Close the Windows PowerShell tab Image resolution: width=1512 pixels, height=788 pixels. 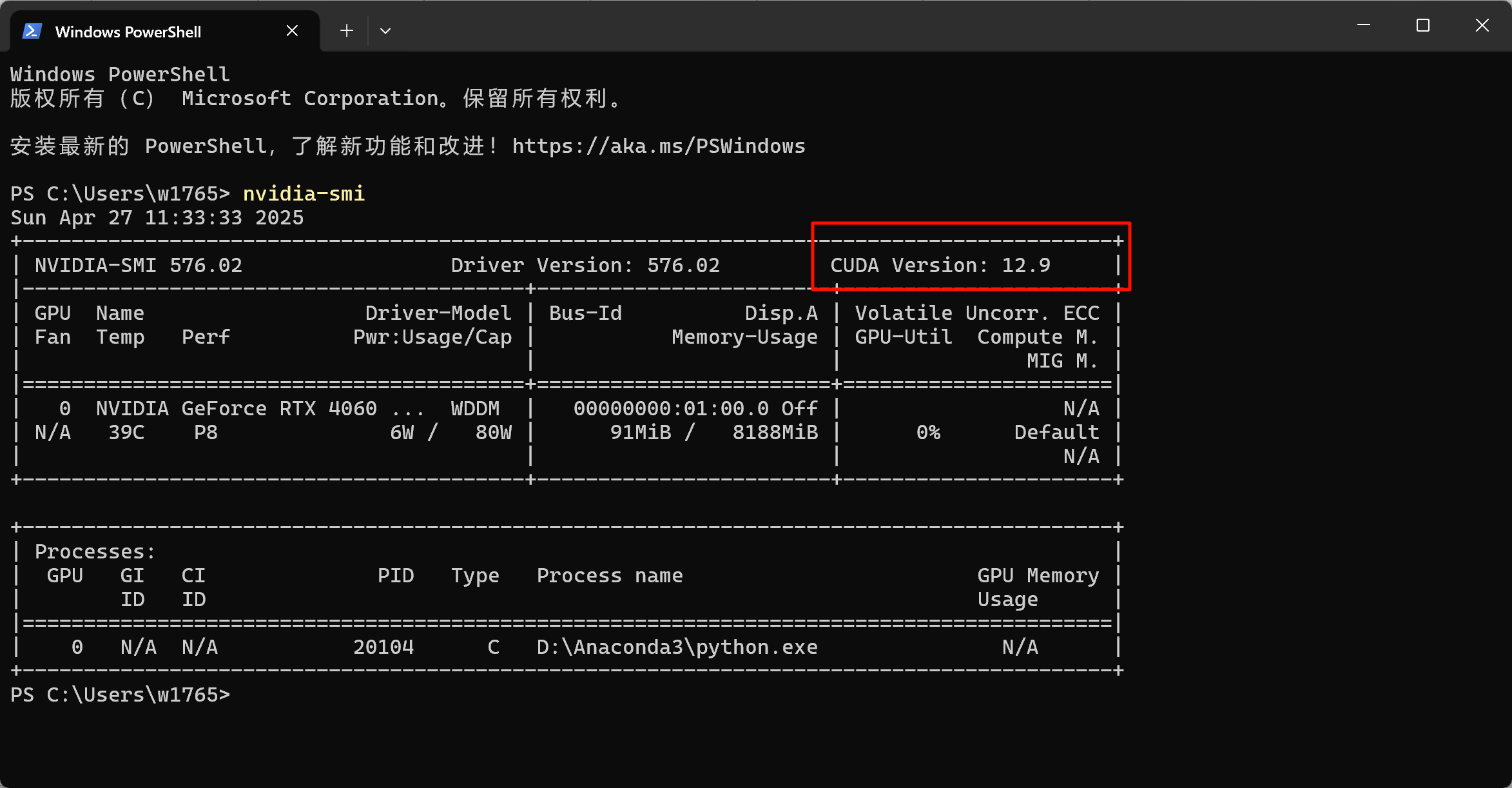[x=291, y=30]
